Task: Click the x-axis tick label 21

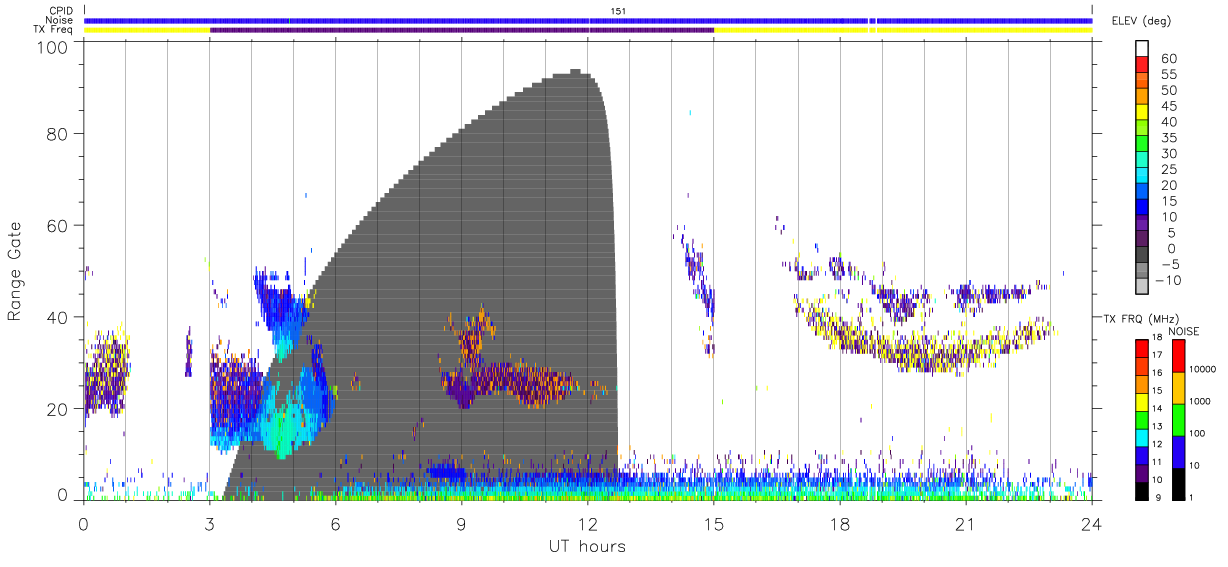Action: pos(965,523)
